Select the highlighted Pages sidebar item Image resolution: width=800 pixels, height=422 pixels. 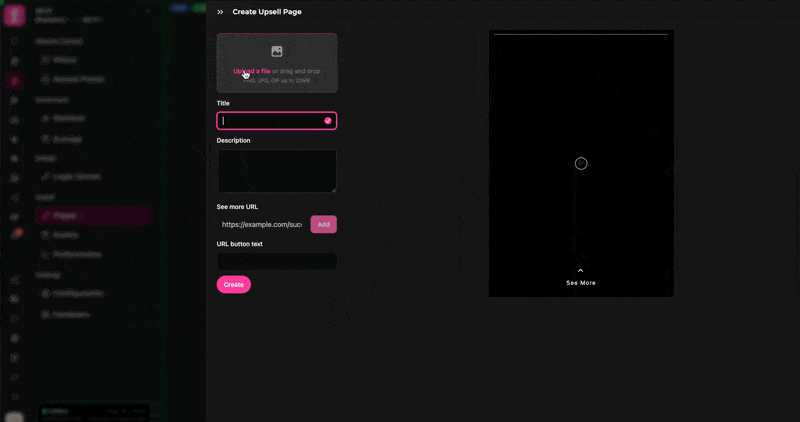(x=91, y=215)
